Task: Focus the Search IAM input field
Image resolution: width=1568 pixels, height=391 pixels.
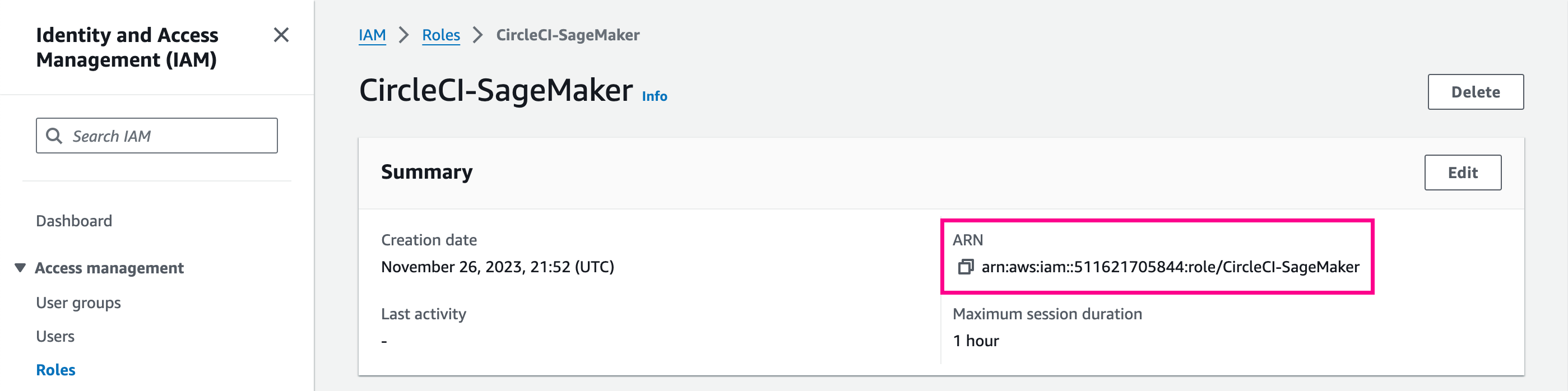Action: tap(156, 136)
